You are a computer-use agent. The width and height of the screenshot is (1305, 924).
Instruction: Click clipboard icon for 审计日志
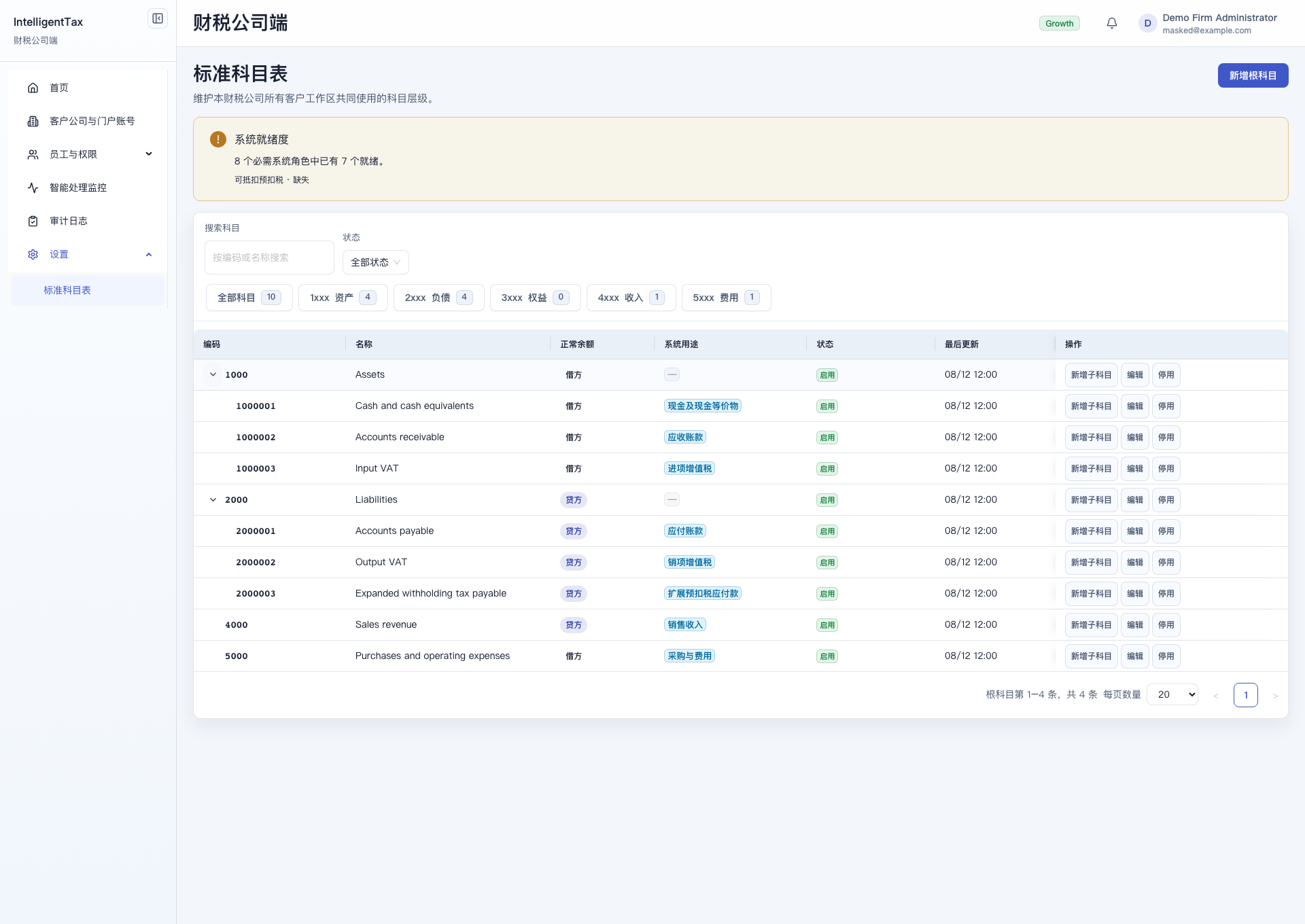pyautogui.click(x=33, y=221)
